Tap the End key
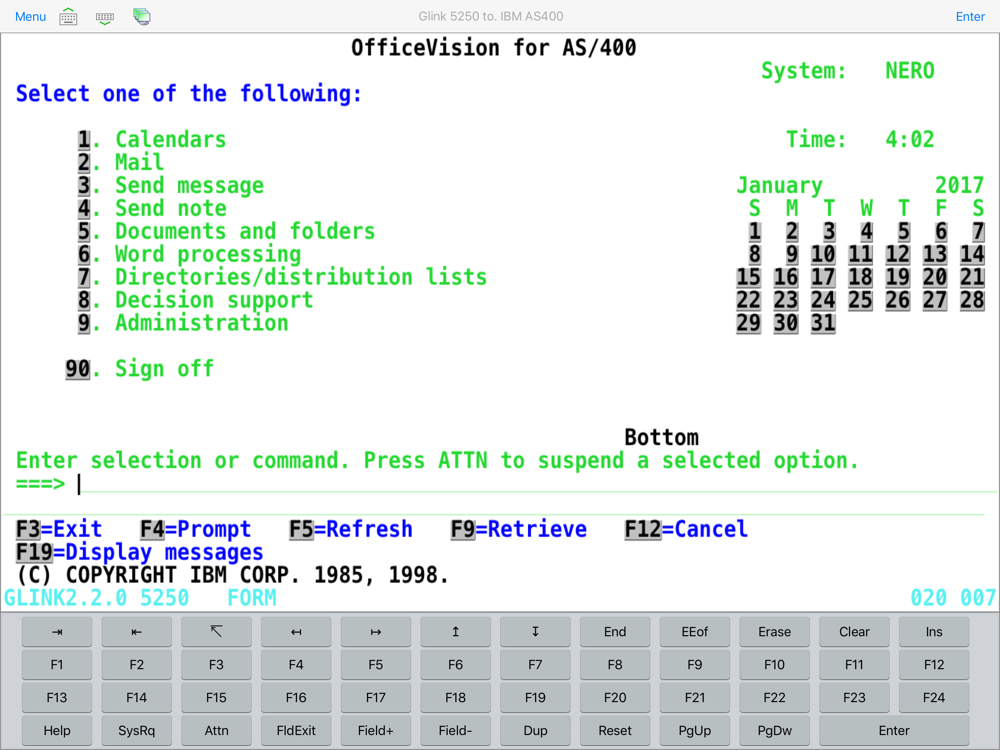Image resolution: width=1000 pixels, height=750 pixels. click(x=615, y=631)
